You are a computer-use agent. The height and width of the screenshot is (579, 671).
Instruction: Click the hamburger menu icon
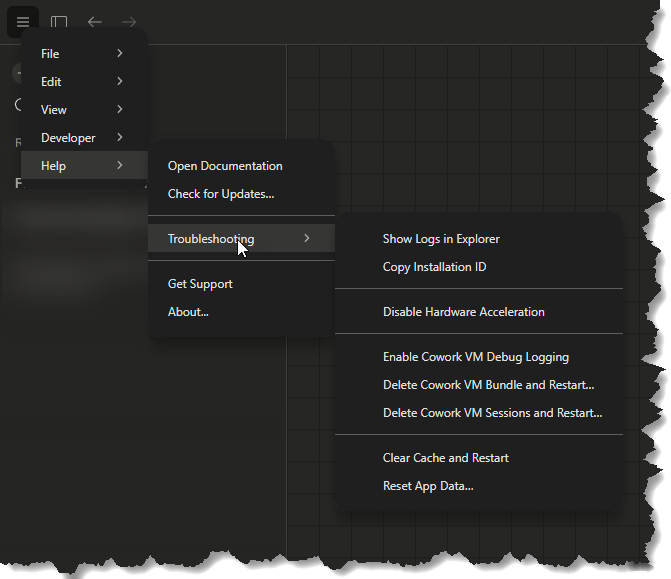point(23,21)
